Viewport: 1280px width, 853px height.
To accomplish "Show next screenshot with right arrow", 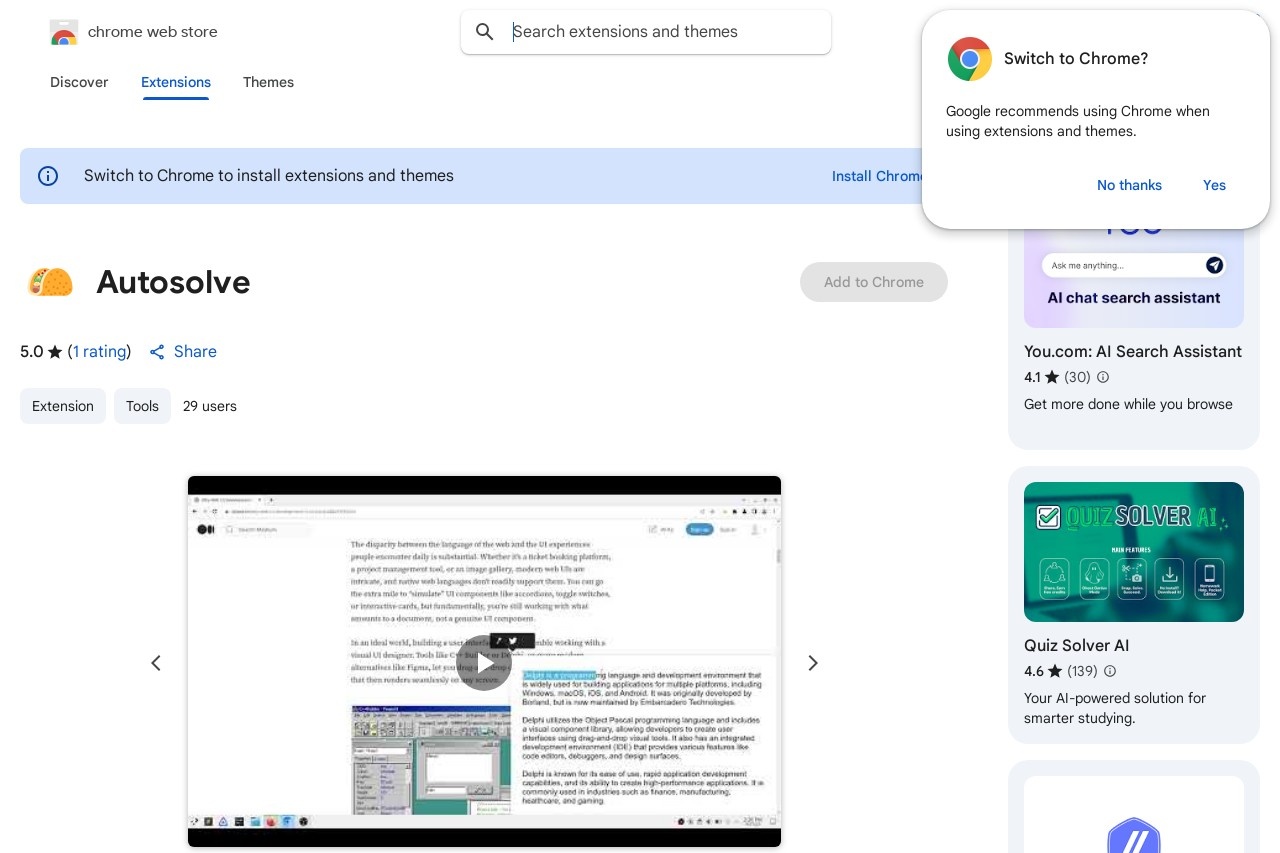I will click(x=813, y=663).
